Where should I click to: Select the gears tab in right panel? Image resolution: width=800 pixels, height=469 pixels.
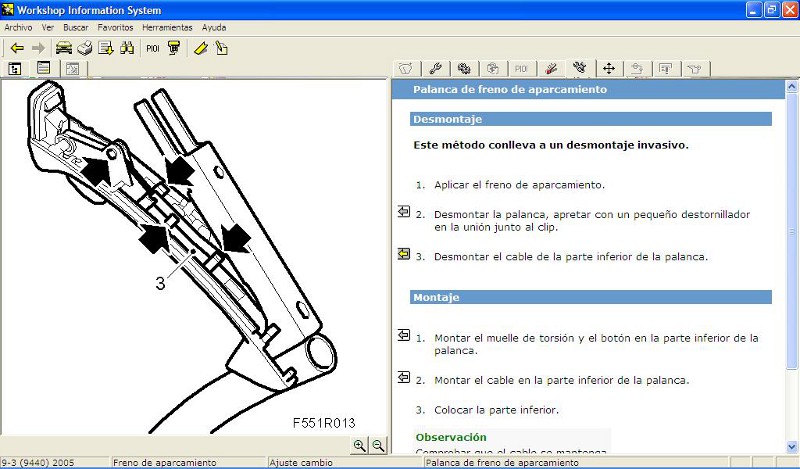click(464, 69)
